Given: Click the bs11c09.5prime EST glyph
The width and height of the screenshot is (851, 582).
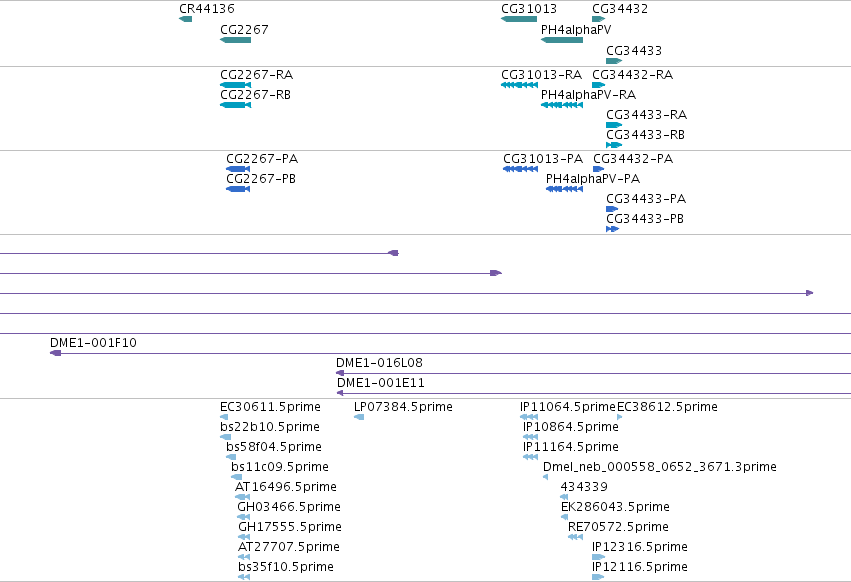Looking at the screenshot, I should tap(237, 477).
